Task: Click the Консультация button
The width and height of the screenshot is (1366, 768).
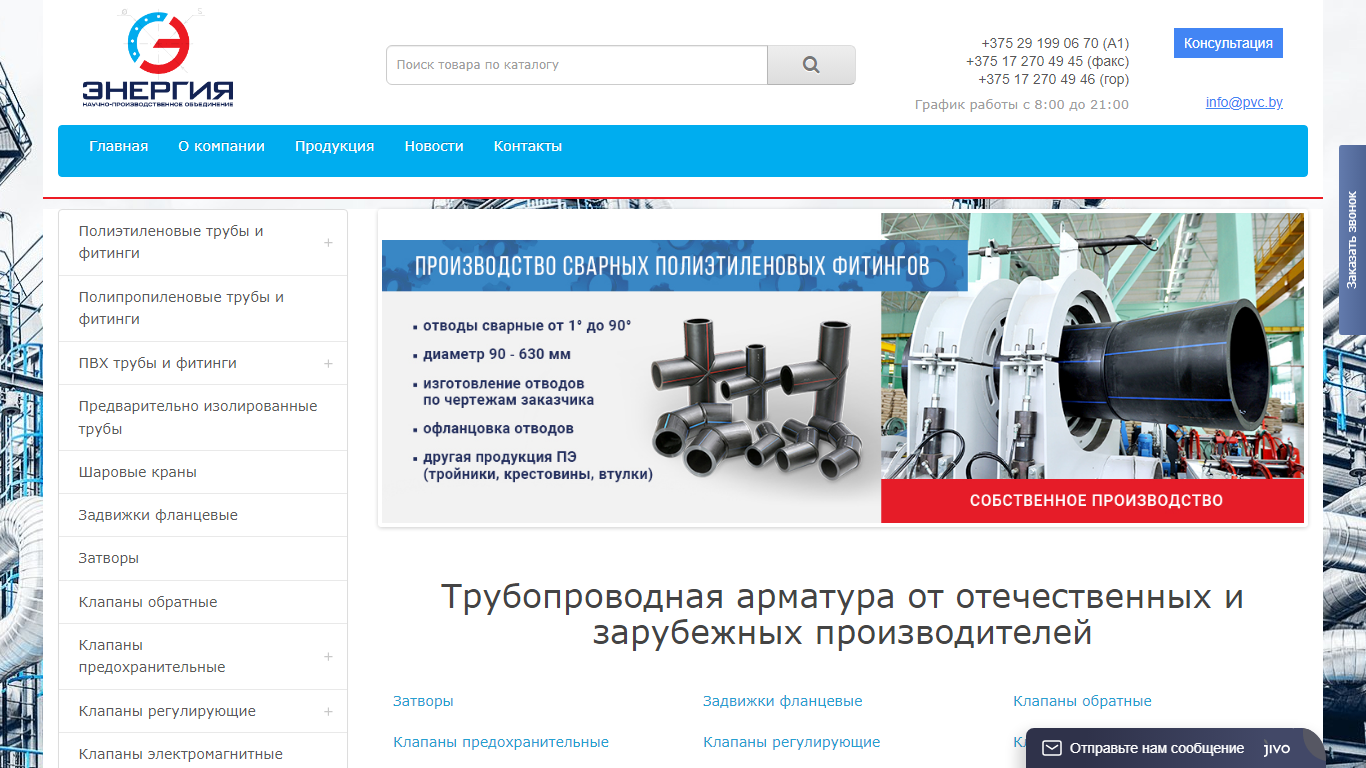Action: pos(1228,43)
